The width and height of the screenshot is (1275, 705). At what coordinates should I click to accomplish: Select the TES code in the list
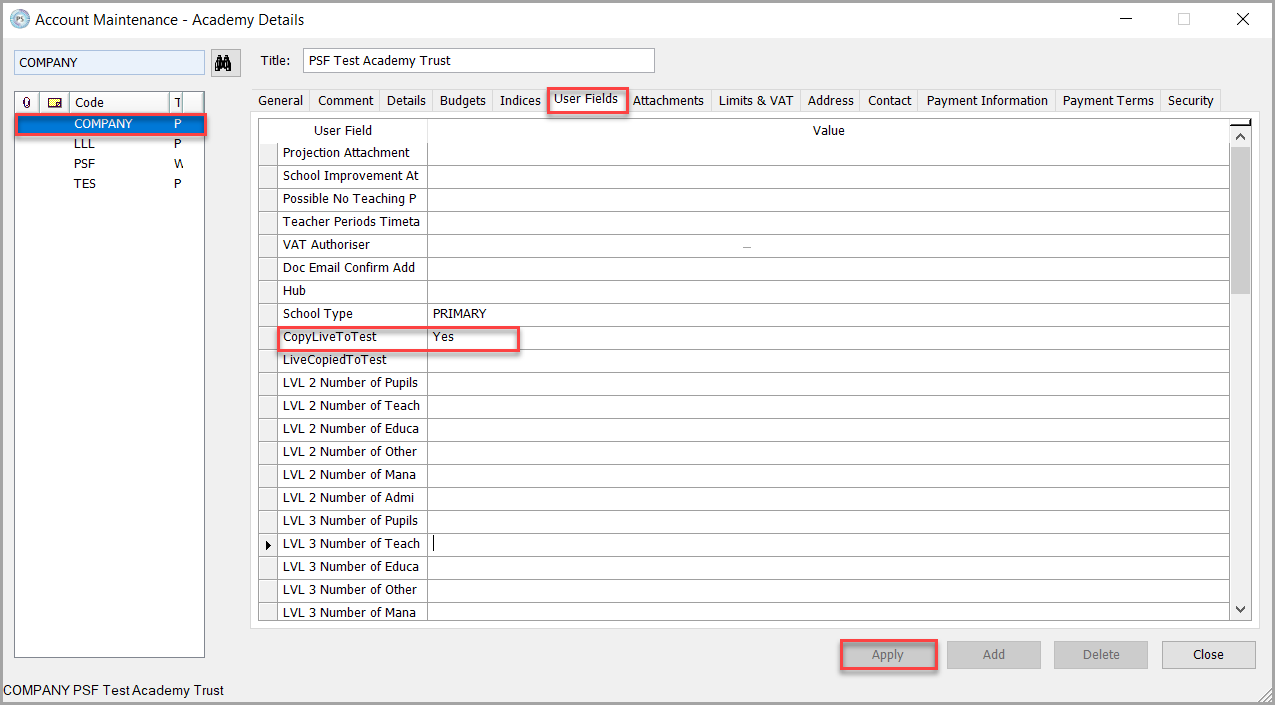tap(85, 184)
